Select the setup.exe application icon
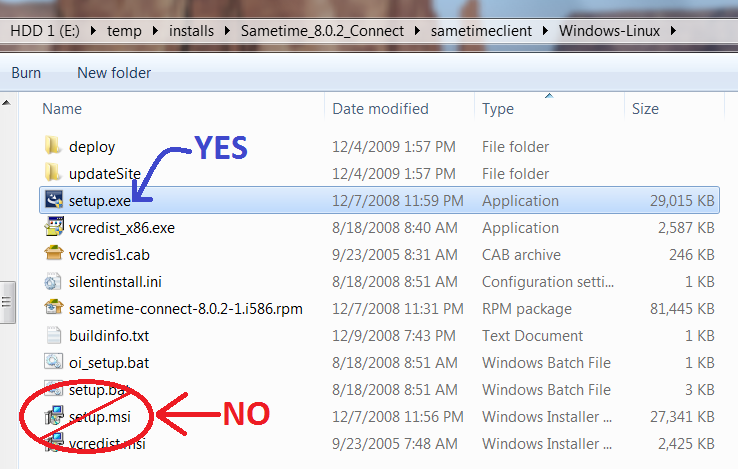The width and height of the screenshot is (738, 469). pyautogui.click(x=54, y=201)
